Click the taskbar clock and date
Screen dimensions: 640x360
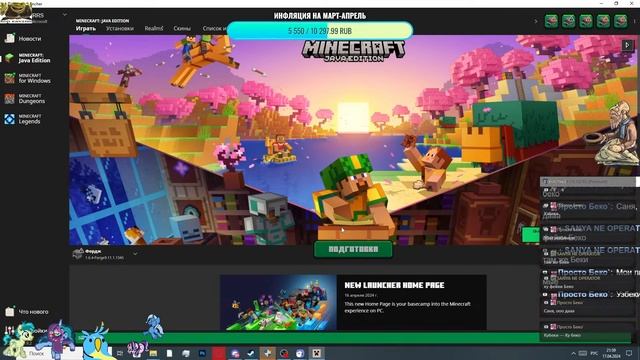point(611,353)
